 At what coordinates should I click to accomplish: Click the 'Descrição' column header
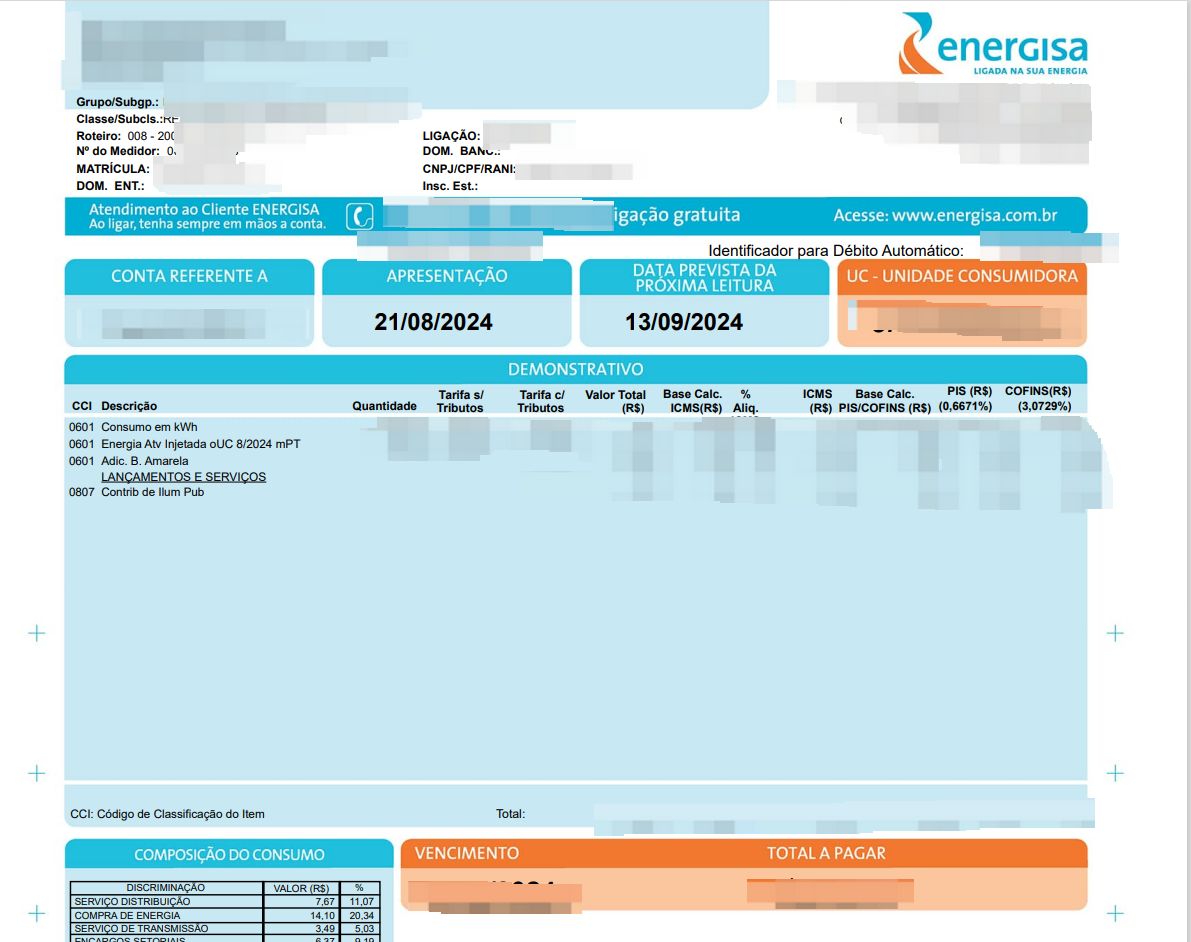click(129, 406)
